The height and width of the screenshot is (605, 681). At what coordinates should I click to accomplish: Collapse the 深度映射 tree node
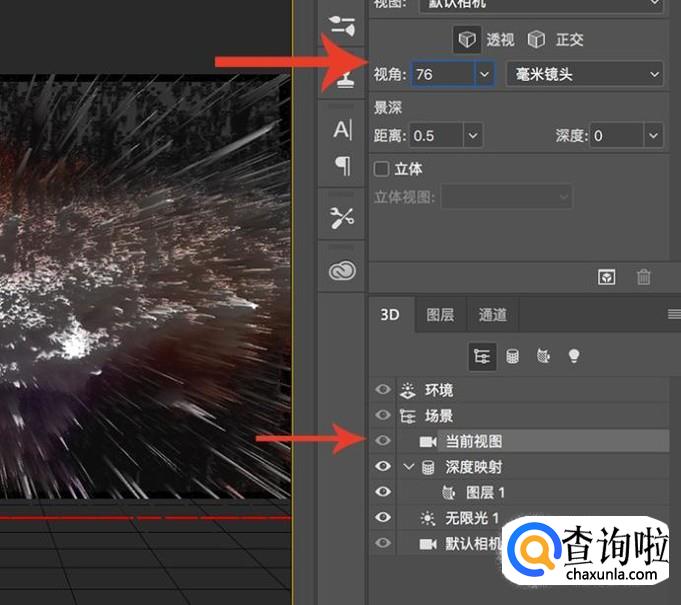(x=408, y=467)
